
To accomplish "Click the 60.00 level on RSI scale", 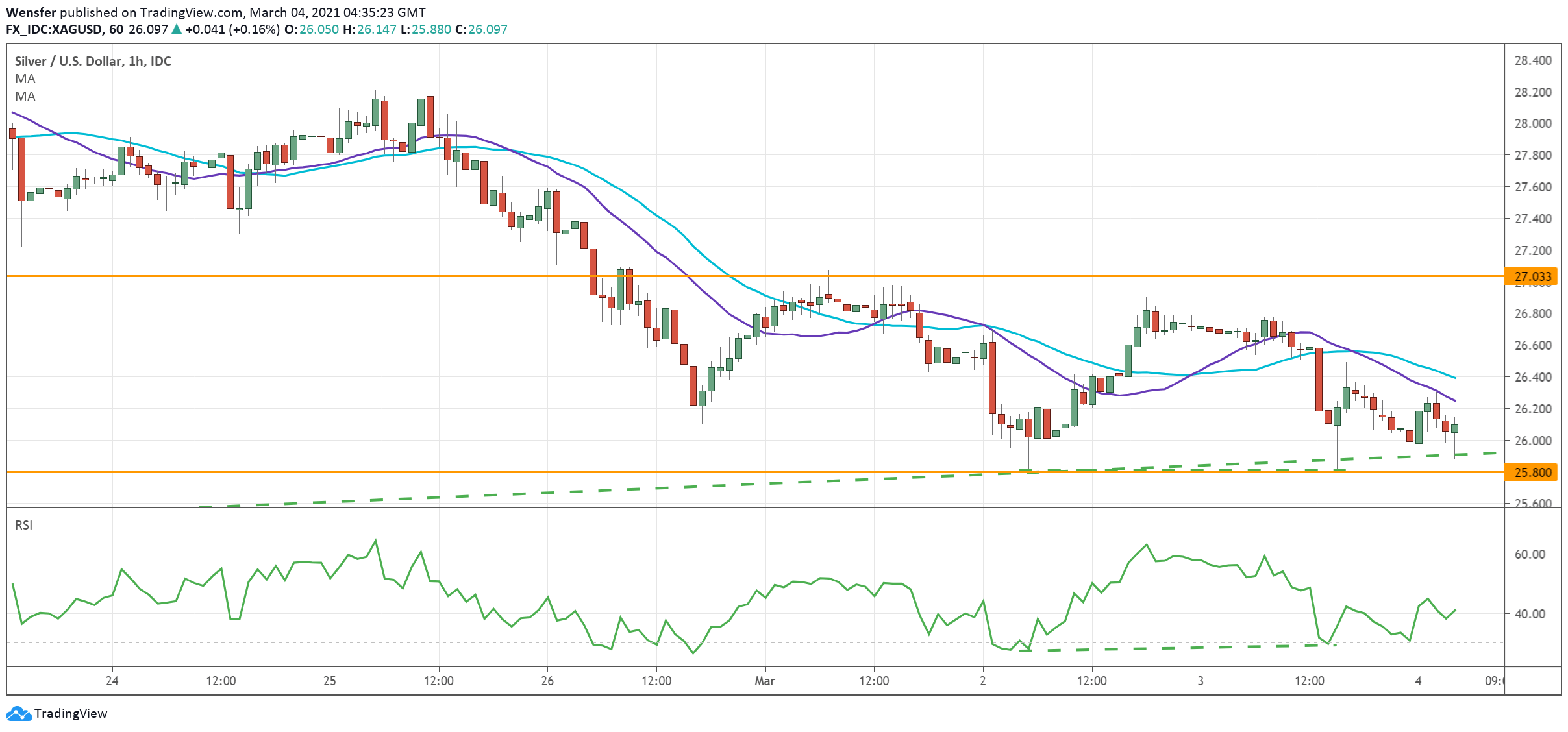I will click(x=1529, y=554).
